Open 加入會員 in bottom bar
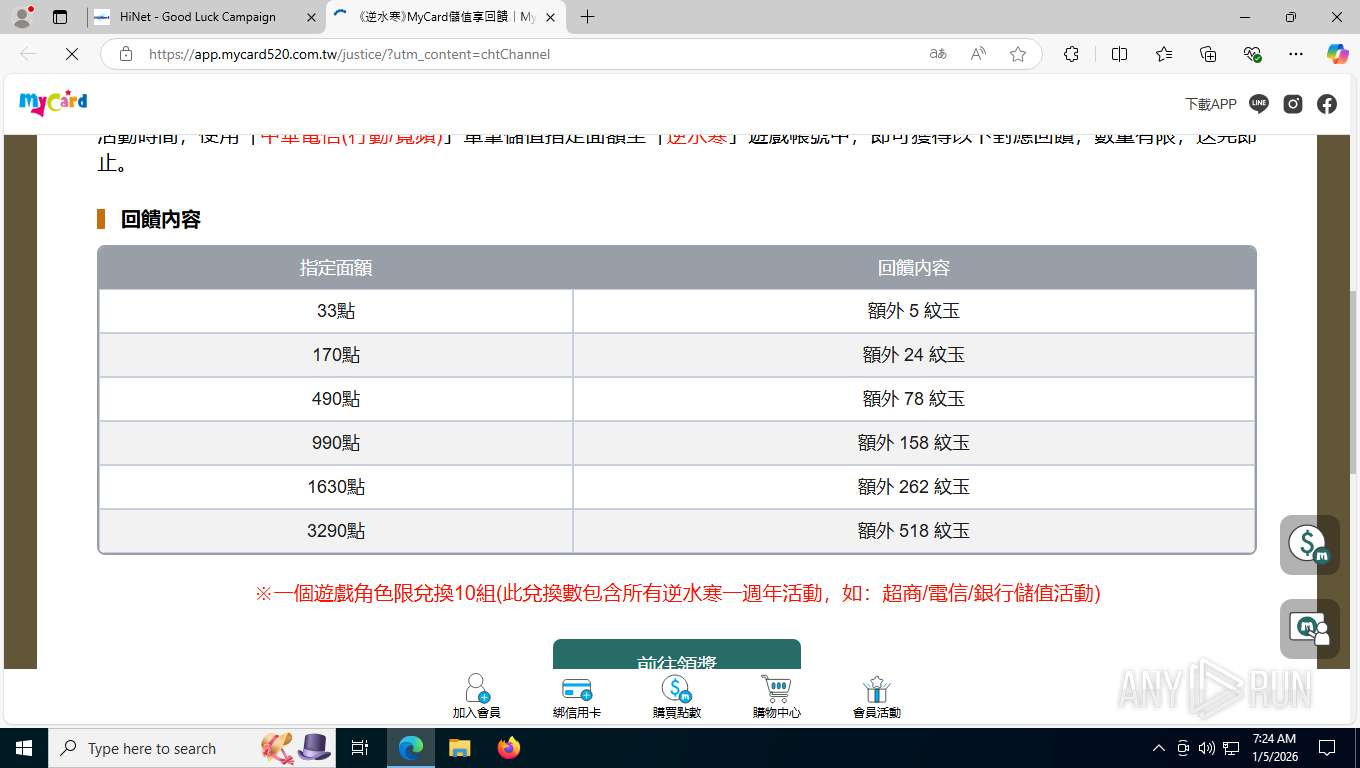1360x768 pixels. pyautogui.click(x=477, y=696)
